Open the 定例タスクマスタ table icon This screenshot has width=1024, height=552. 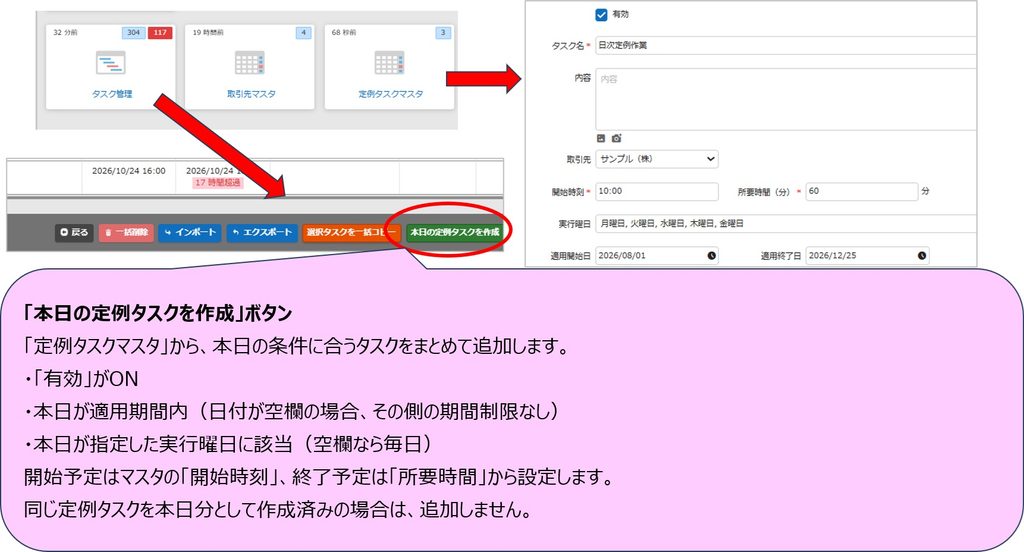[x=390, y=63]
